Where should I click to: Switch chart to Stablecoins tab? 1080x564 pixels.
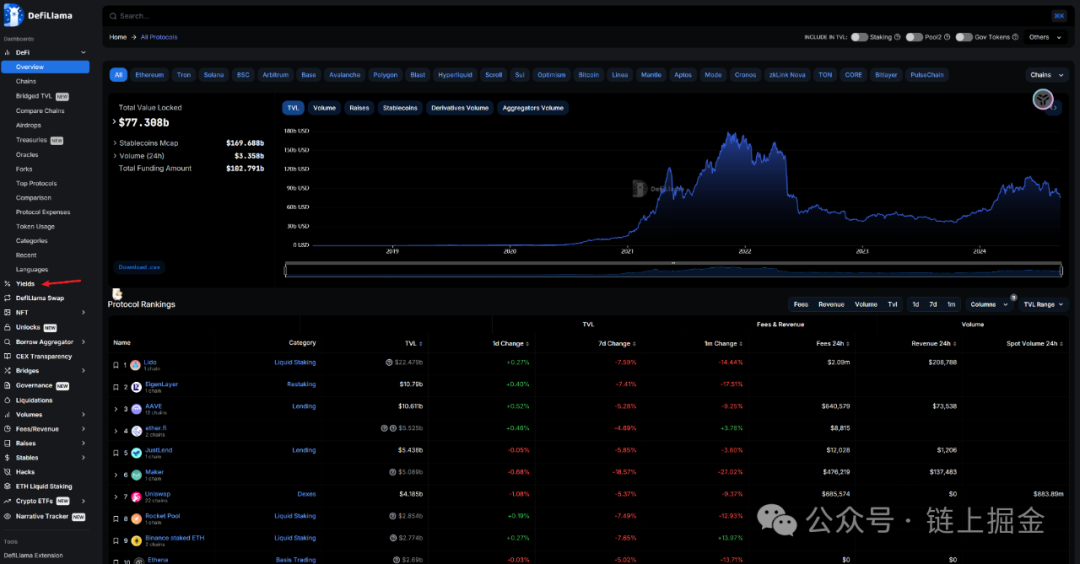400,107
